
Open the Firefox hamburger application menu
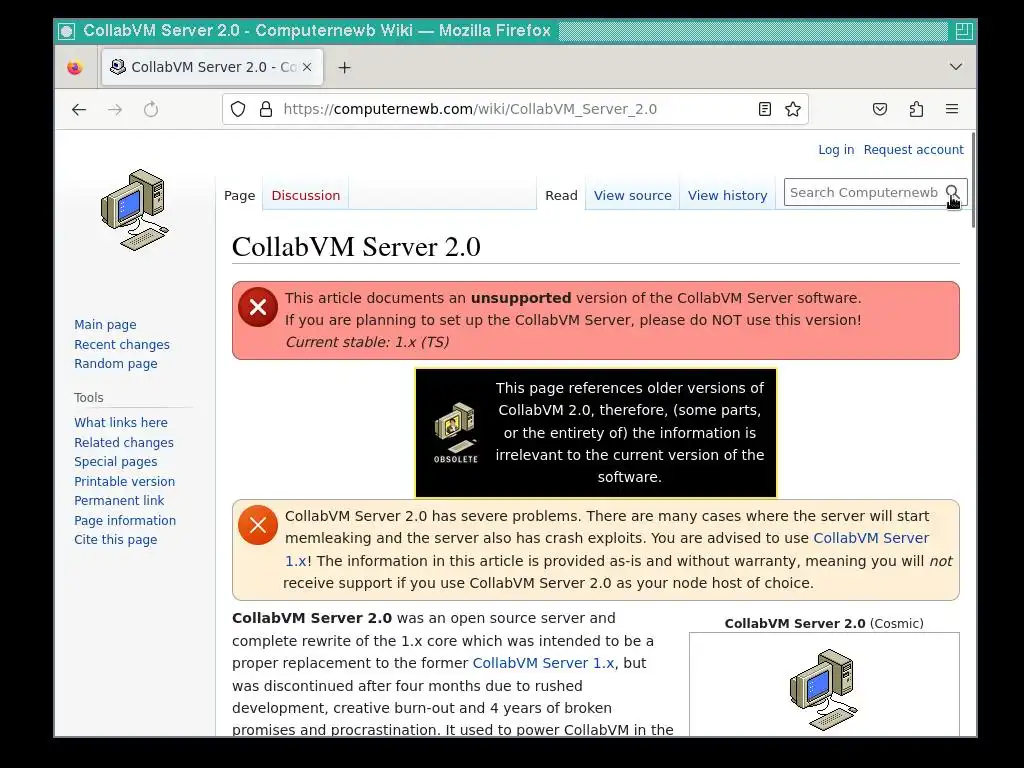coord(952,109)
